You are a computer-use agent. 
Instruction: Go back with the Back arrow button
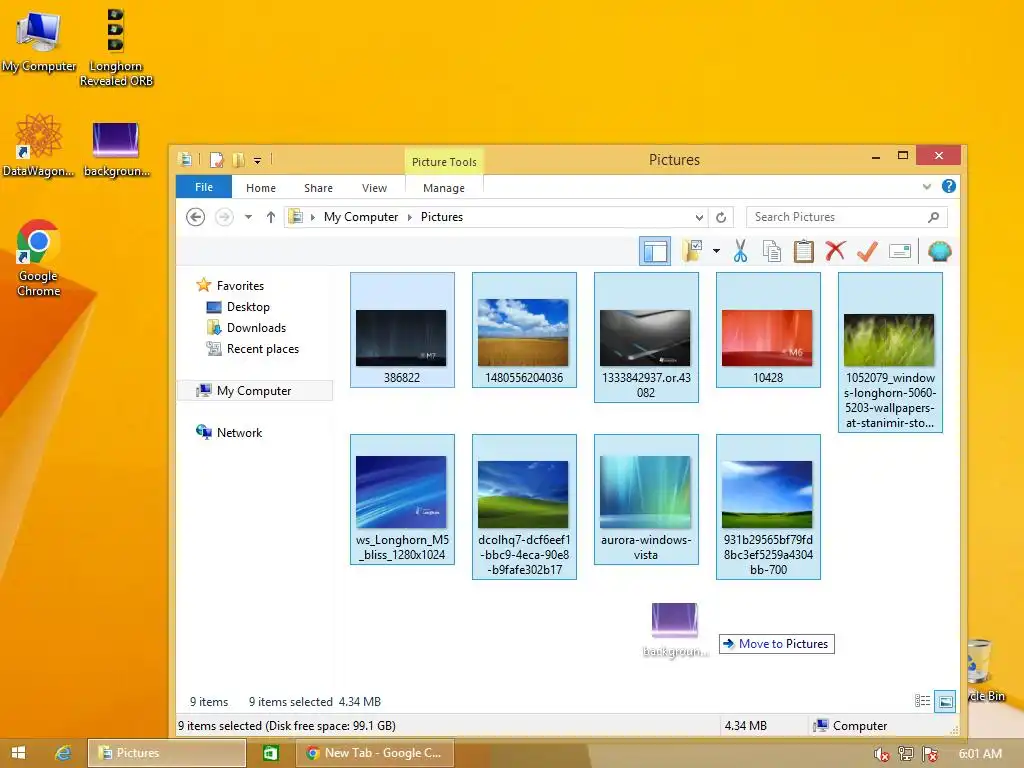click(x=195, y=217)
